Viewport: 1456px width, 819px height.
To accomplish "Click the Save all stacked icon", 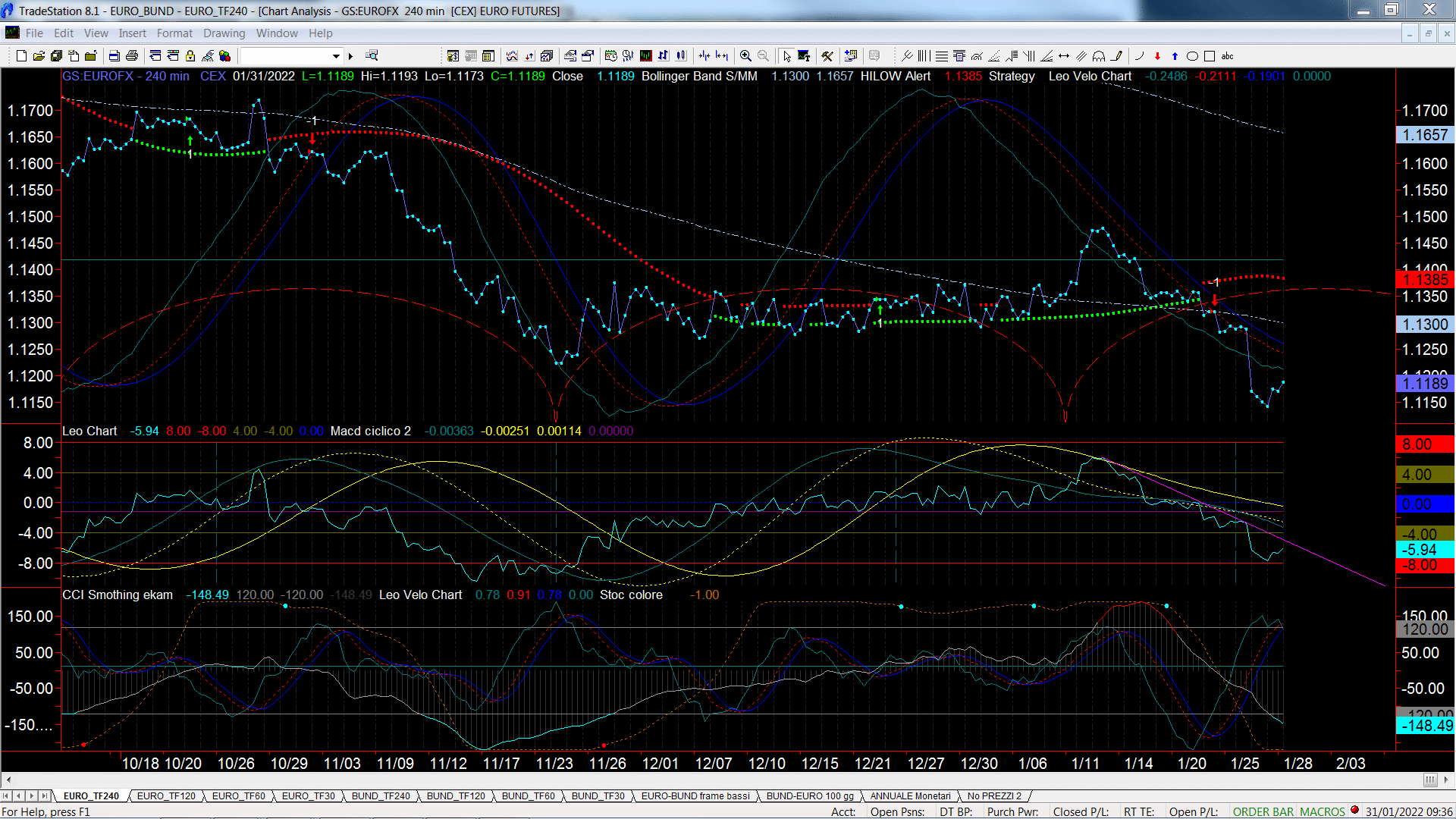I will point(56,56).
